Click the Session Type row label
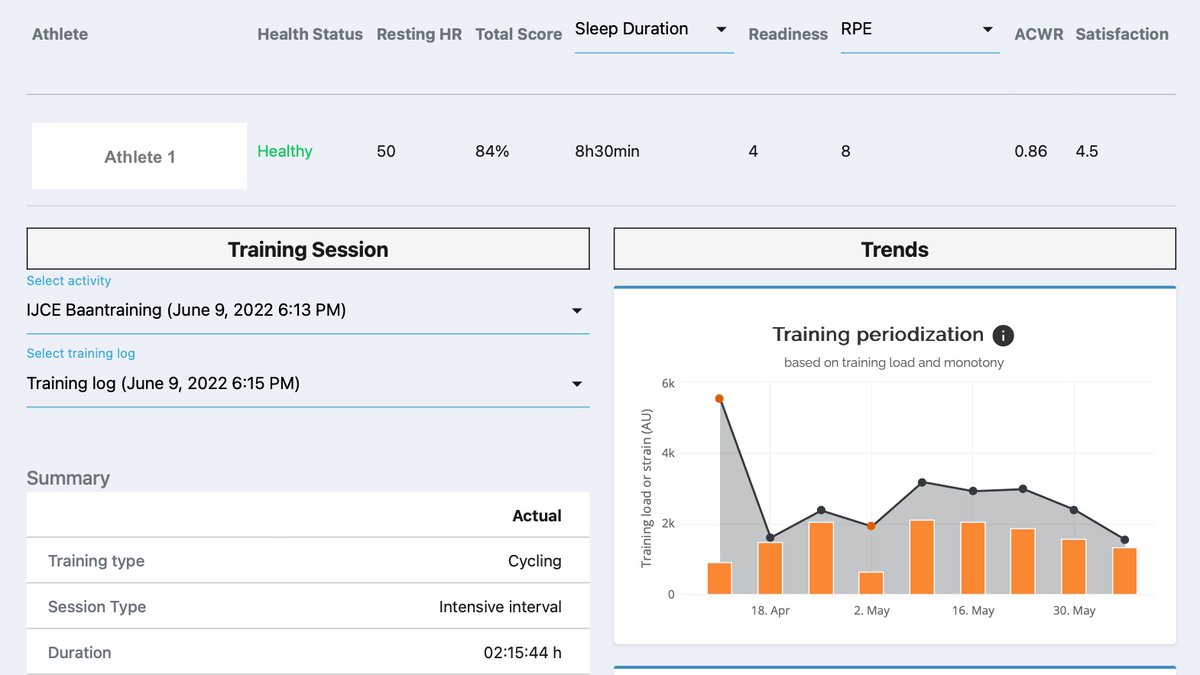1200x675 pixels. 97,607
